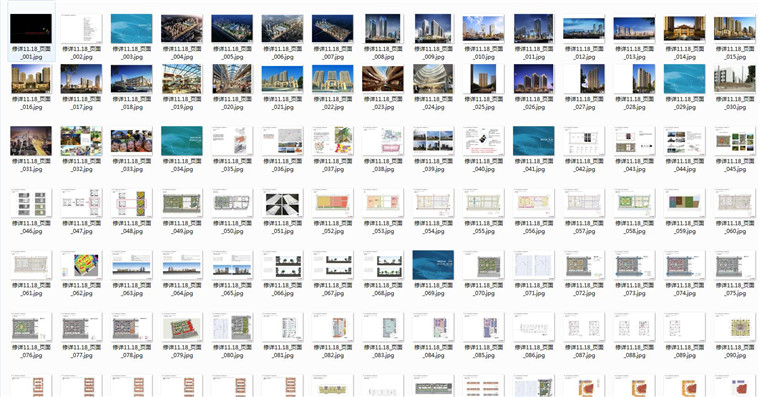Click the blue divider page thumbnail _029.jpg
Screen dimensions: 760x397
pyautogui.click(x=684, y=79)
